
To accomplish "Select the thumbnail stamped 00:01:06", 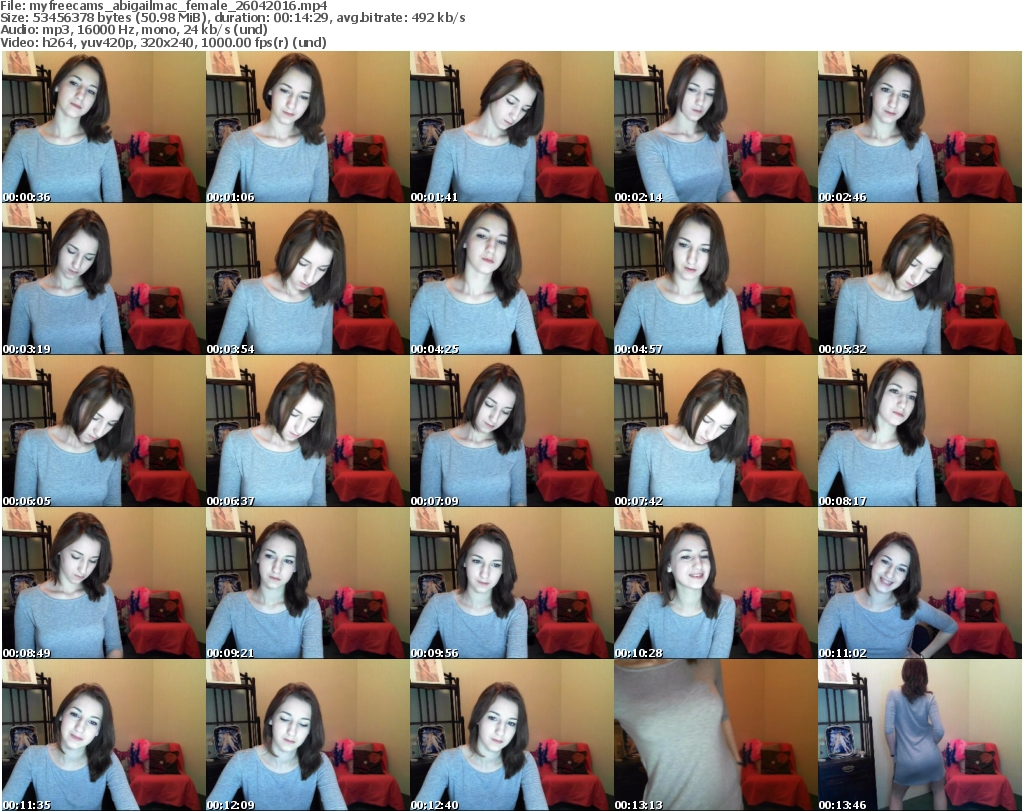I will pyautogui.click(x=308, y=127).
